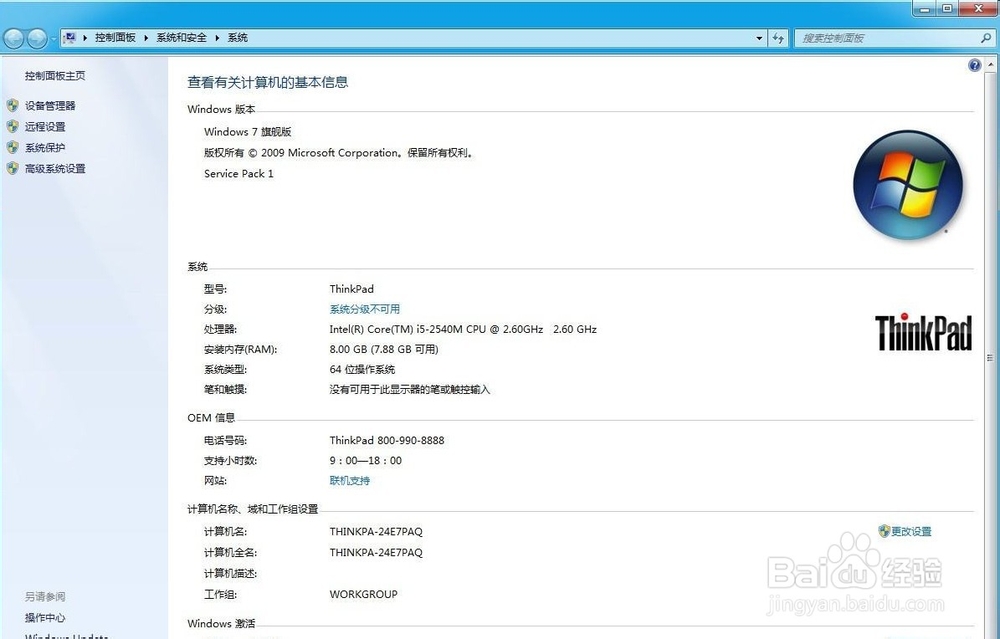
Task: Maximize the System window
Action: [948, 8]
